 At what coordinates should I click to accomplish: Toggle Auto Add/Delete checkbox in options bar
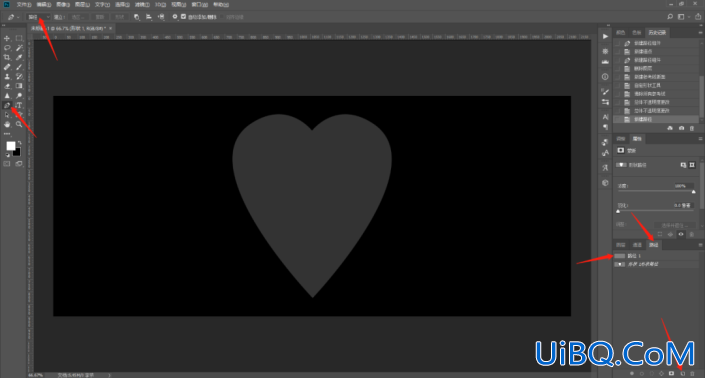(183, 17)
